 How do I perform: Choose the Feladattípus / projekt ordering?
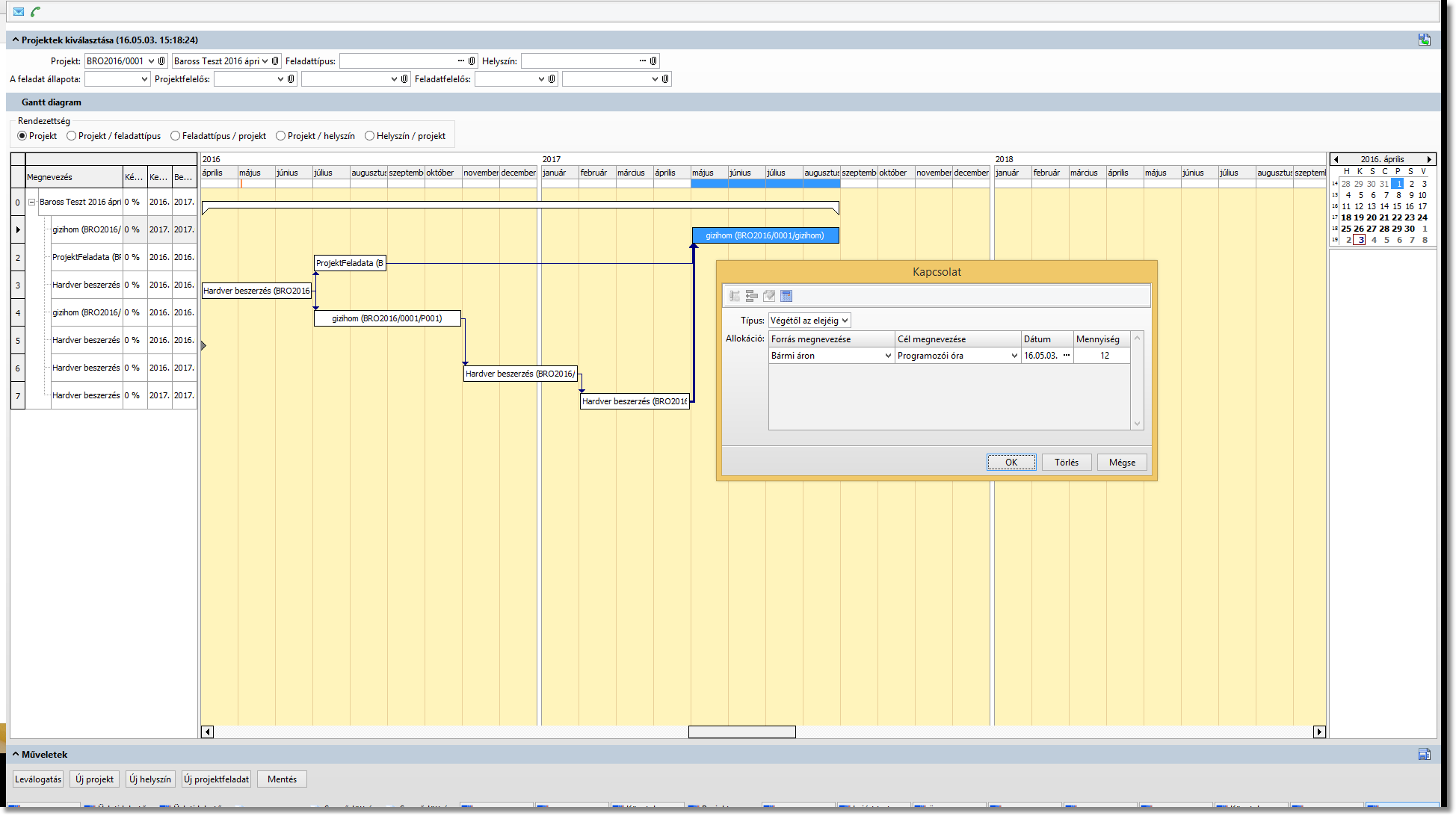(176, 136)
